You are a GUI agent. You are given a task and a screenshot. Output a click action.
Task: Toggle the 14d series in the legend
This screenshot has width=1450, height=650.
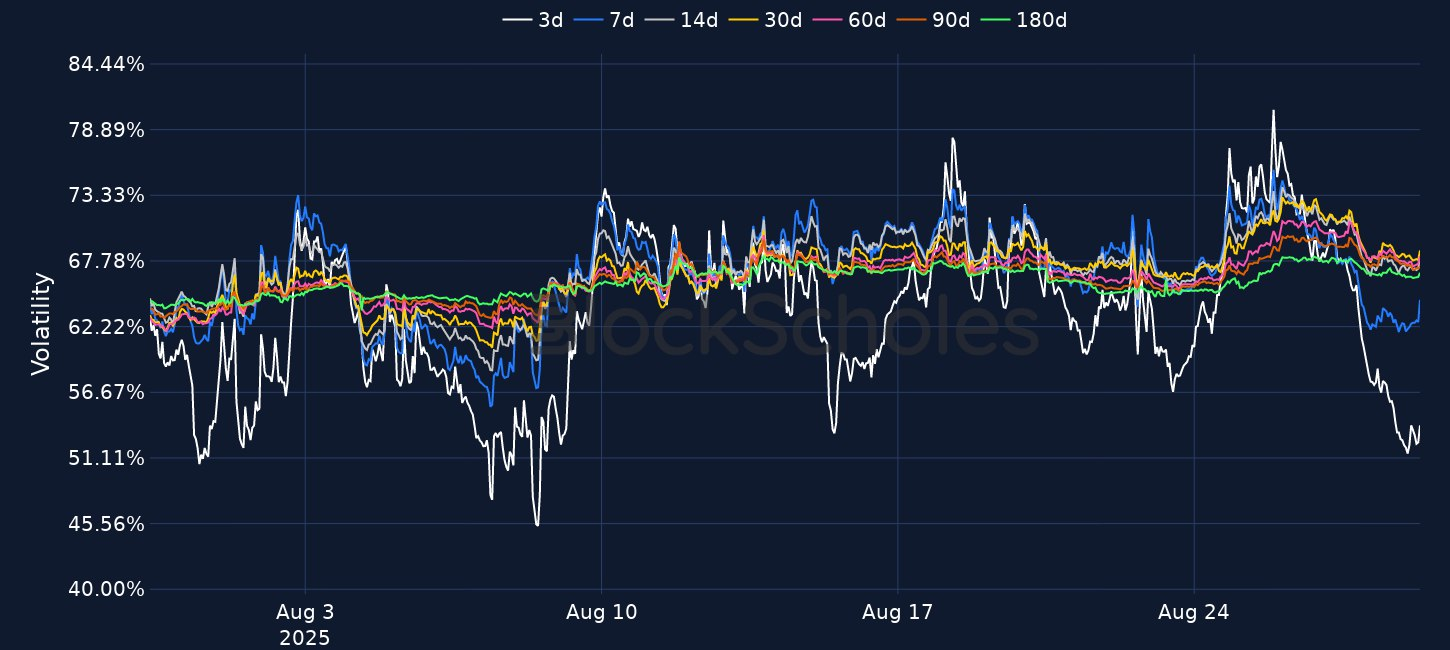(x=681, y=19)
